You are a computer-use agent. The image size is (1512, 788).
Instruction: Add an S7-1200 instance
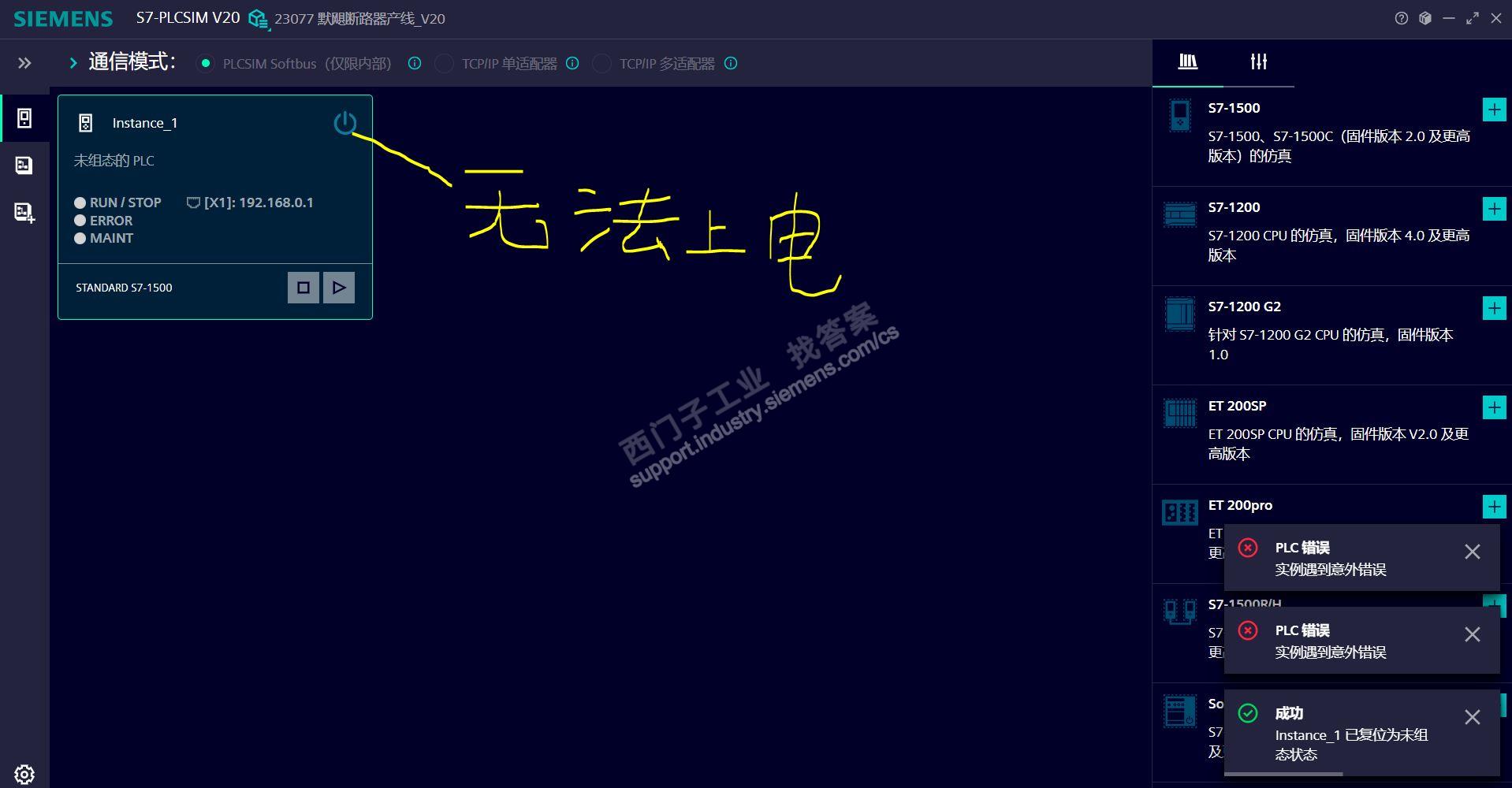pyautogui.click(x=1494, y=209)
